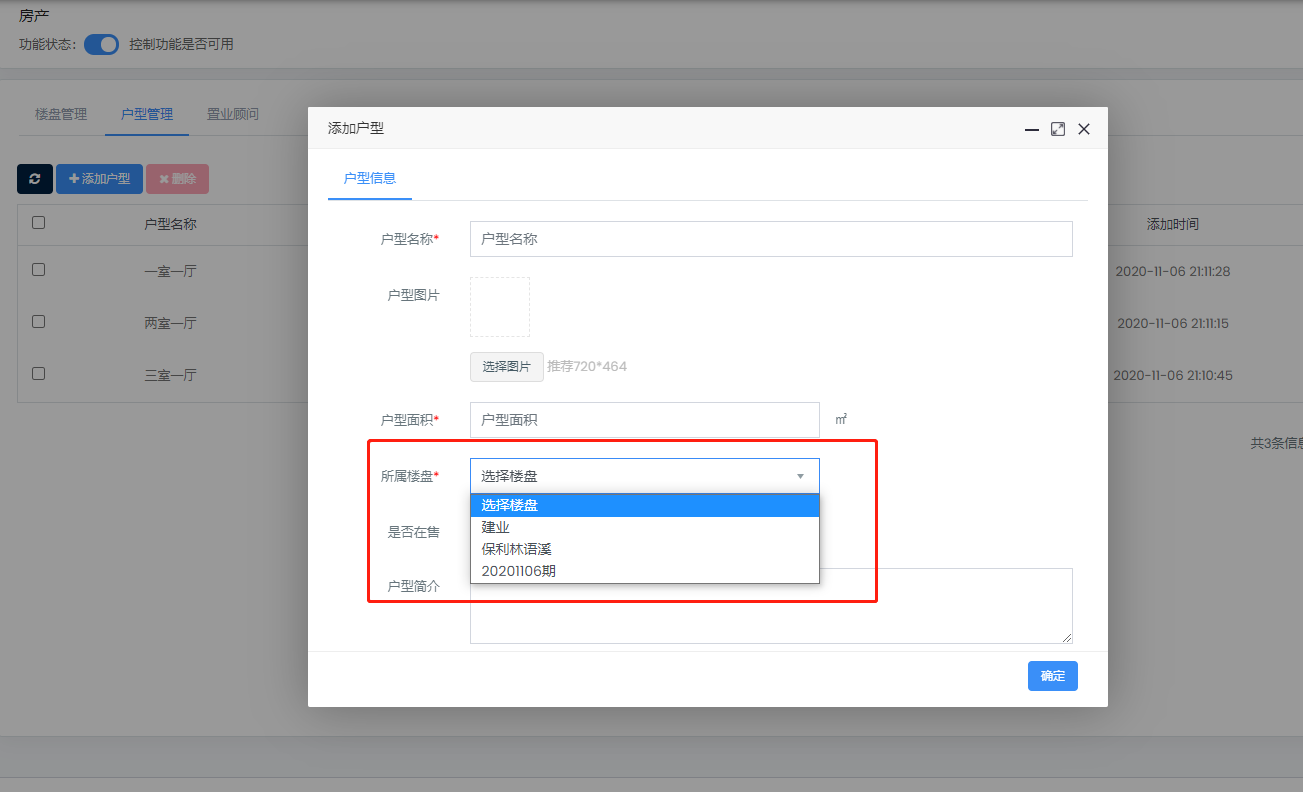Maximize the 添加户型 dialog
Viewport: 1303px width, 792px height.
pos(1058,129)
